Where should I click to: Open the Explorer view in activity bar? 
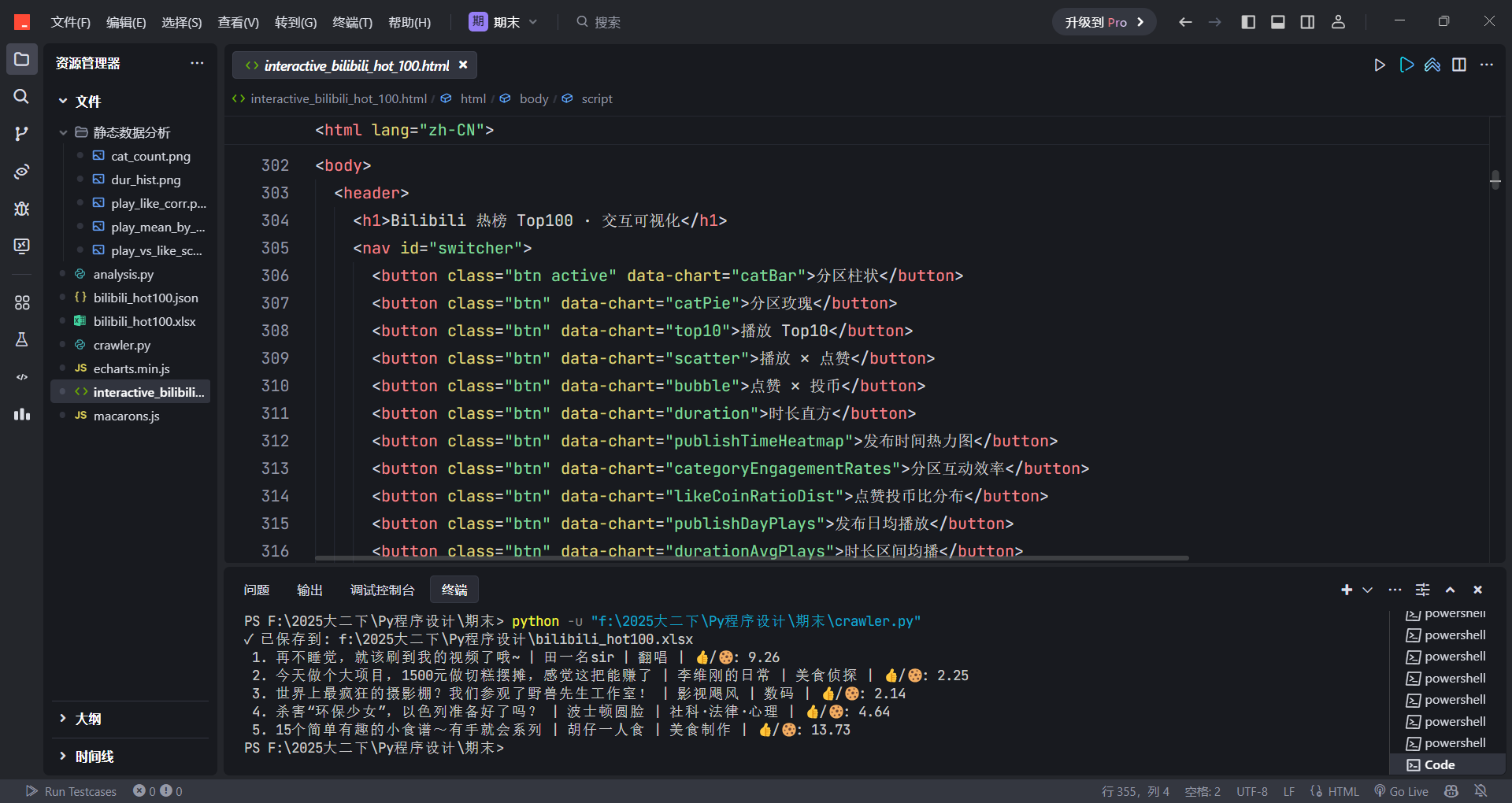pyautogui.click(x=22, y=59)
